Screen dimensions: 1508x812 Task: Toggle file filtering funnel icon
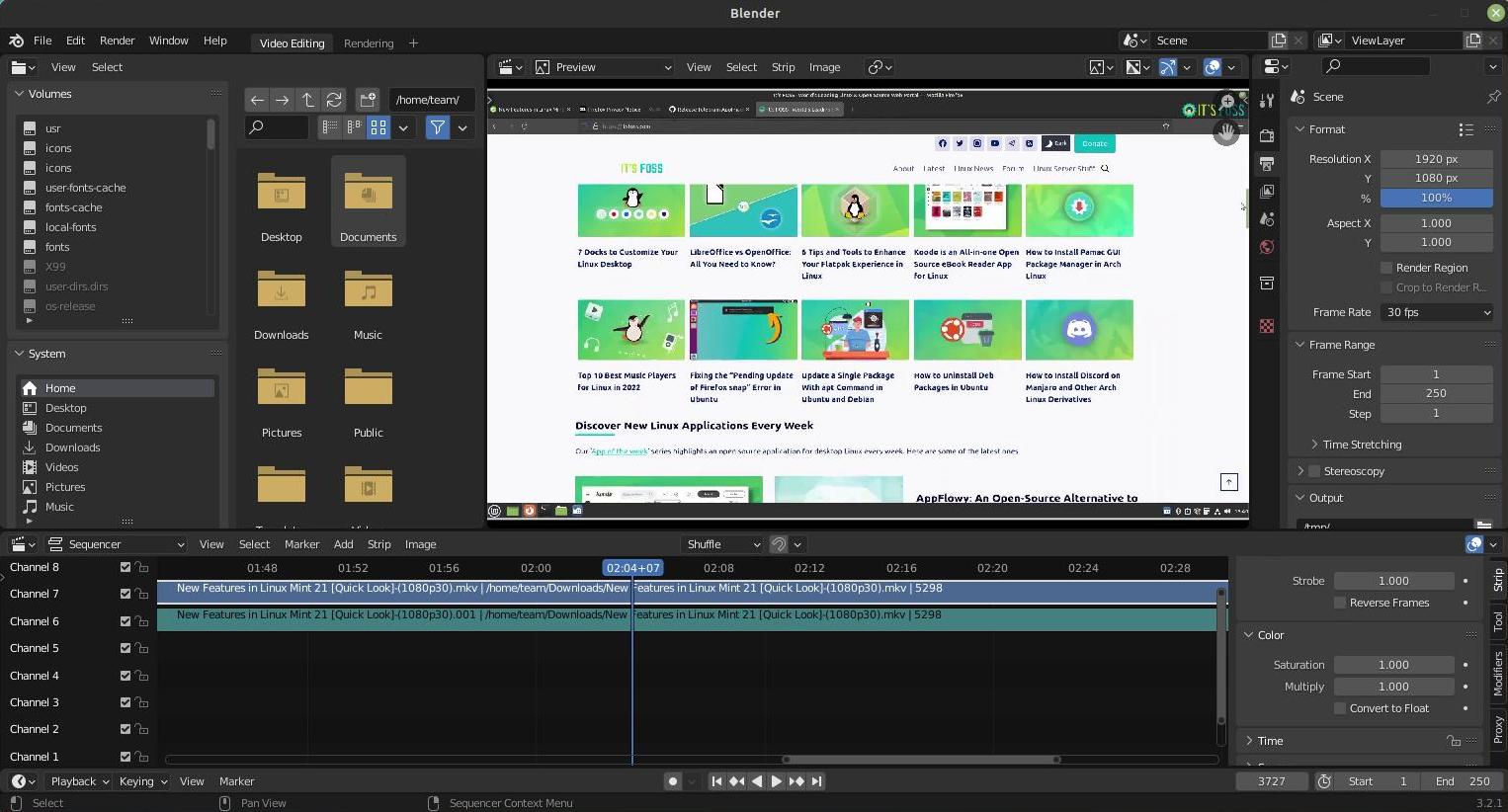(x=437, y=127)
